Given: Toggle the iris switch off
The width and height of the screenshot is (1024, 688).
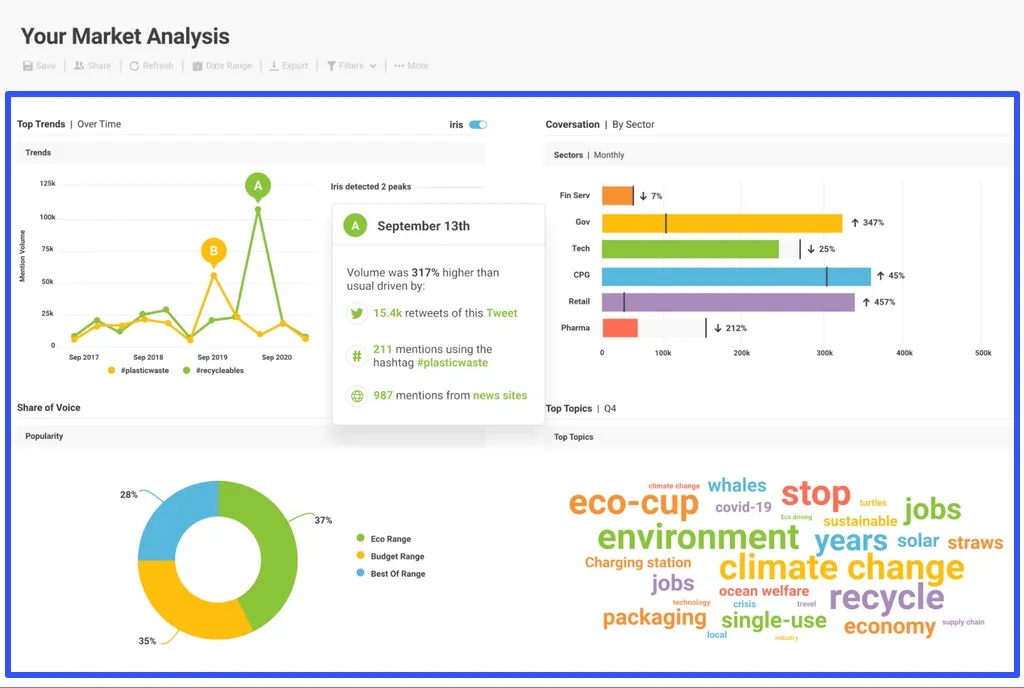Looking at the screenshot, I should (478, 125).
